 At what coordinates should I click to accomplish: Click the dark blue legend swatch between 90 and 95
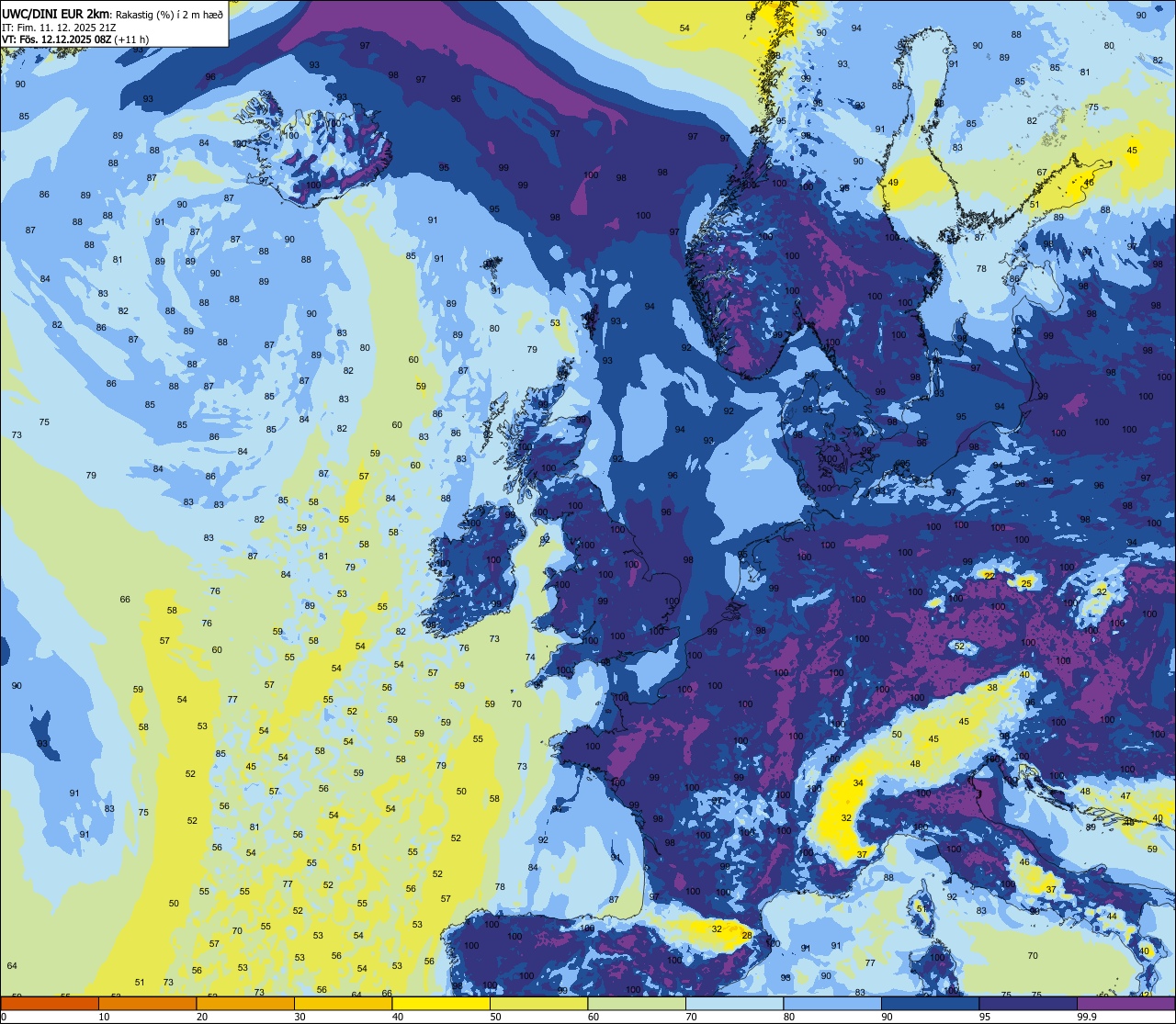pos(931,1003)
